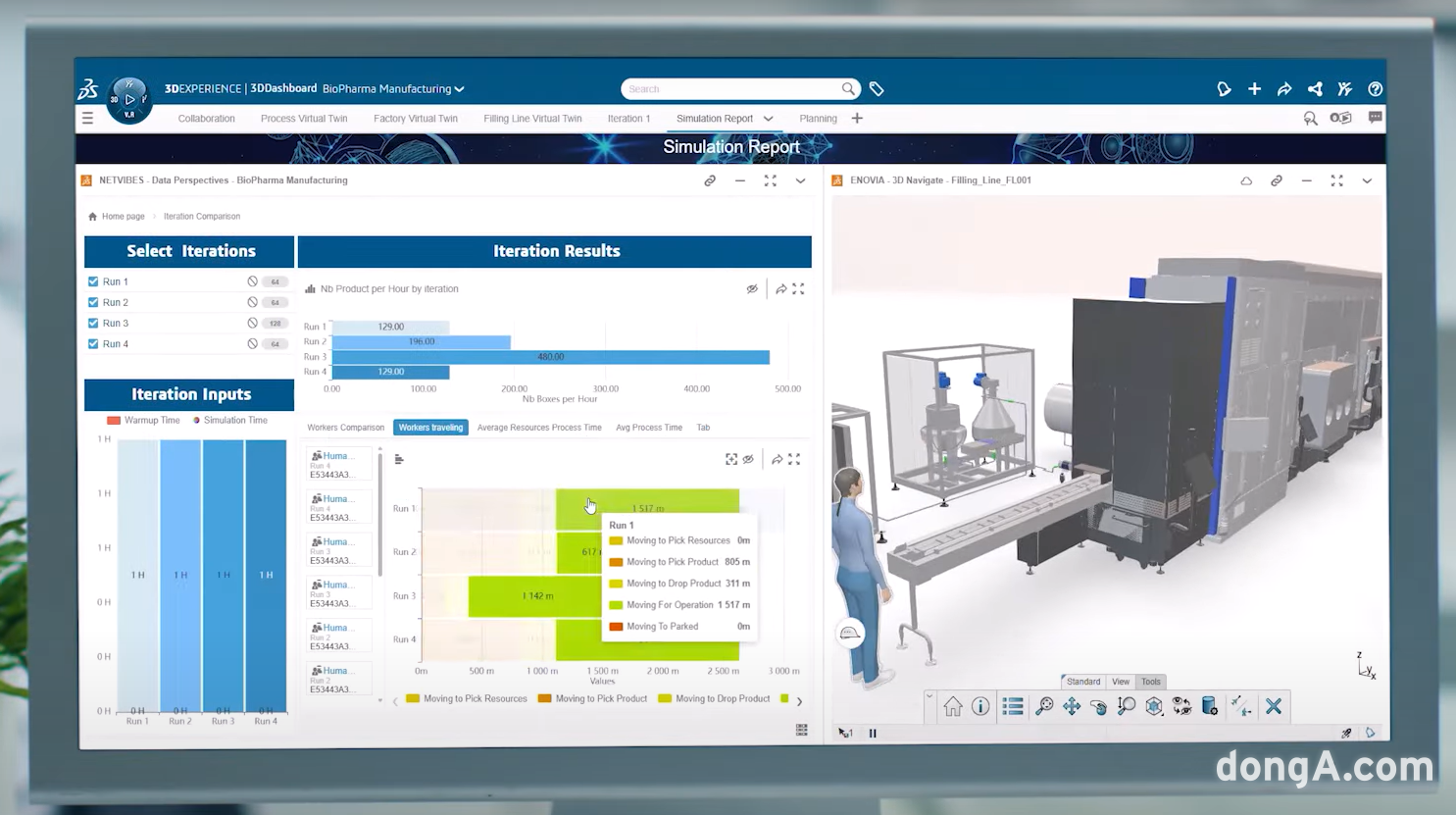
Task: Click the share arrow icon in top bar
Action: point(1284,89)
